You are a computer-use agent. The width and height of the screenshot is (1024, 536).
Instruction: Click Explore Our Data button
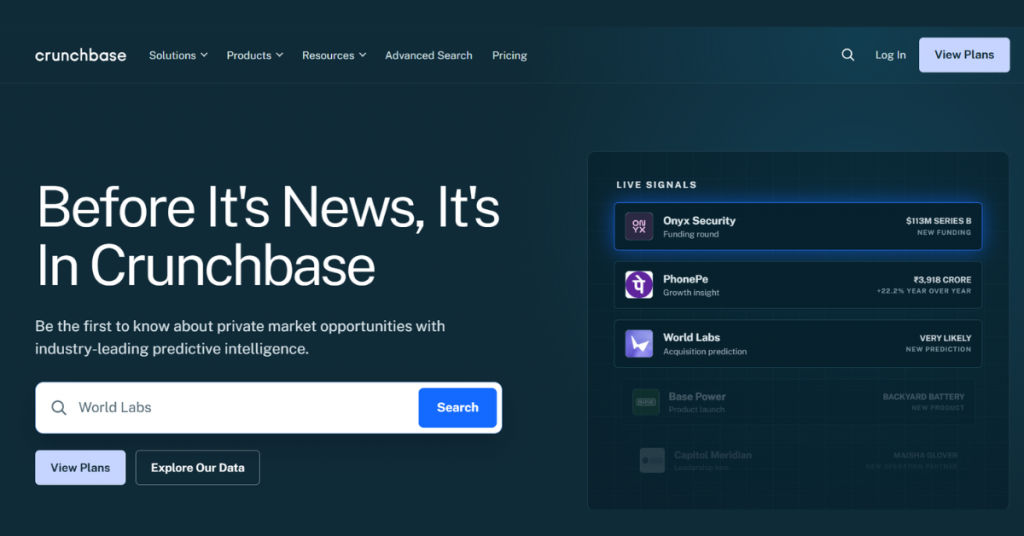coord(197,467)
